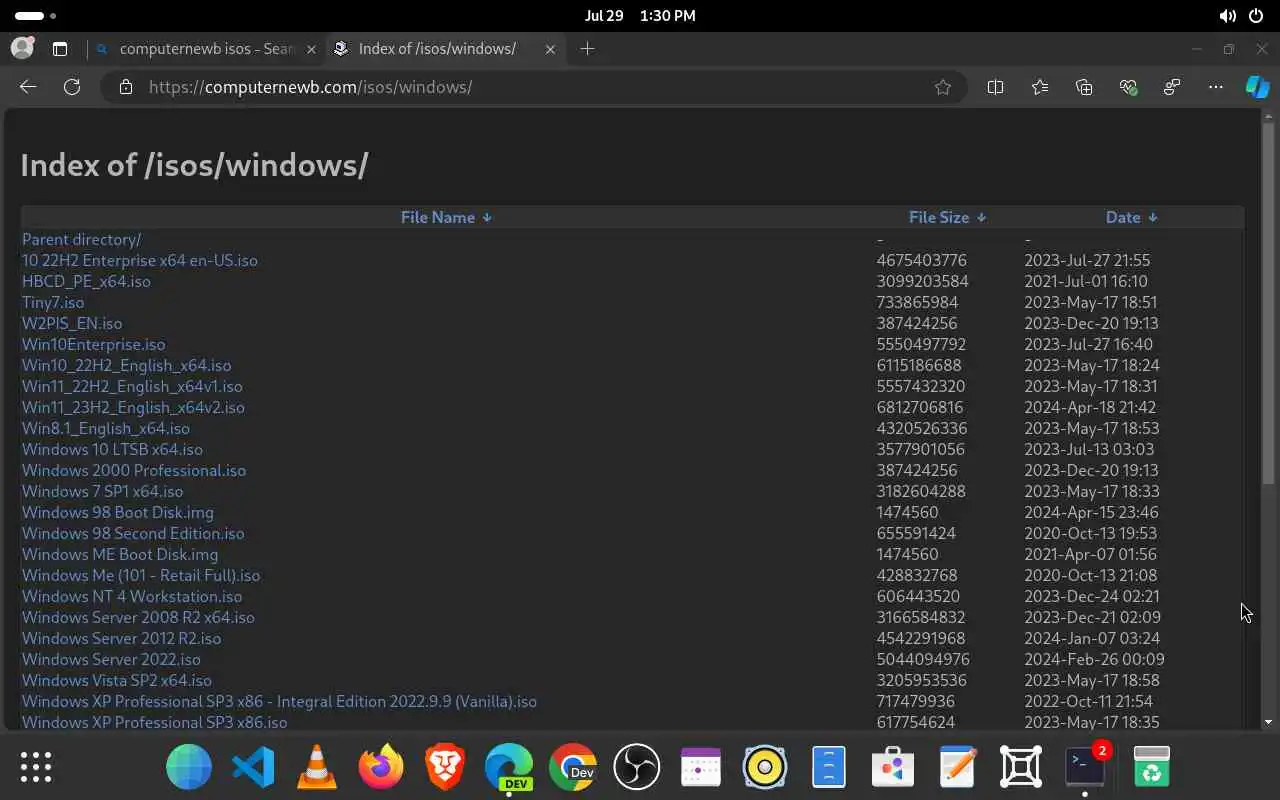Click the vertical scrollbar down arrow

(1268, 722)
